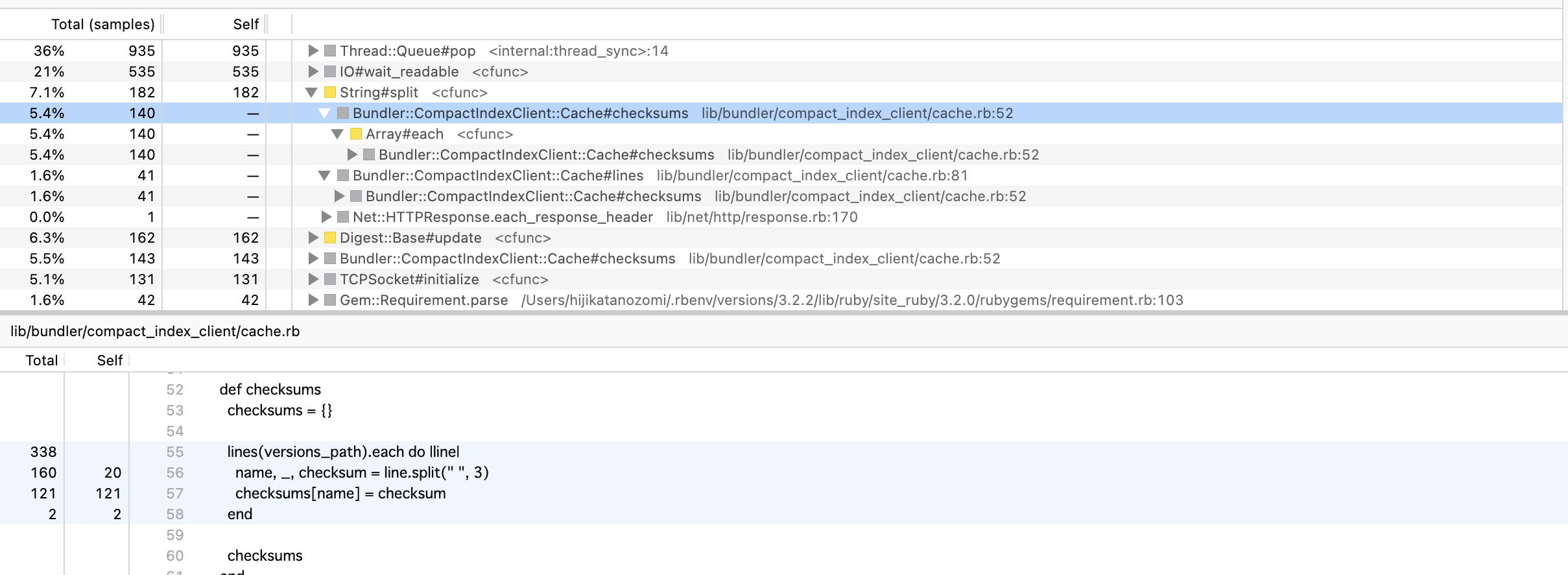Image resolution: width=1568 pixels, height=575 pixels.
Task: Click the gray icon beside Cache#lines
Action: tap(343, 175)
